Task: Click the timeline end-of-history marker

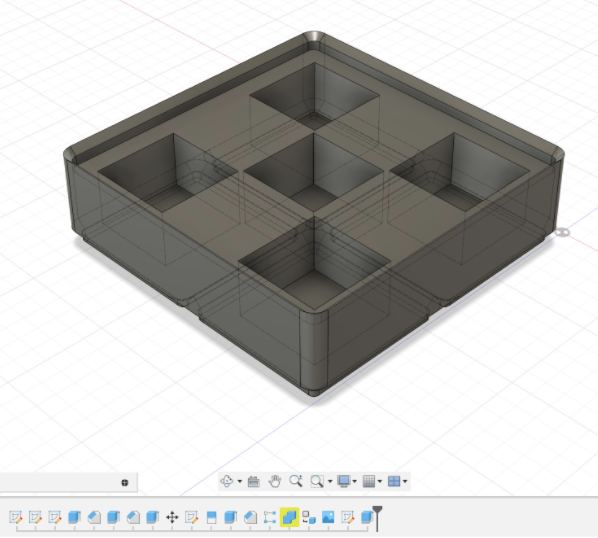Action: point(377,518)
